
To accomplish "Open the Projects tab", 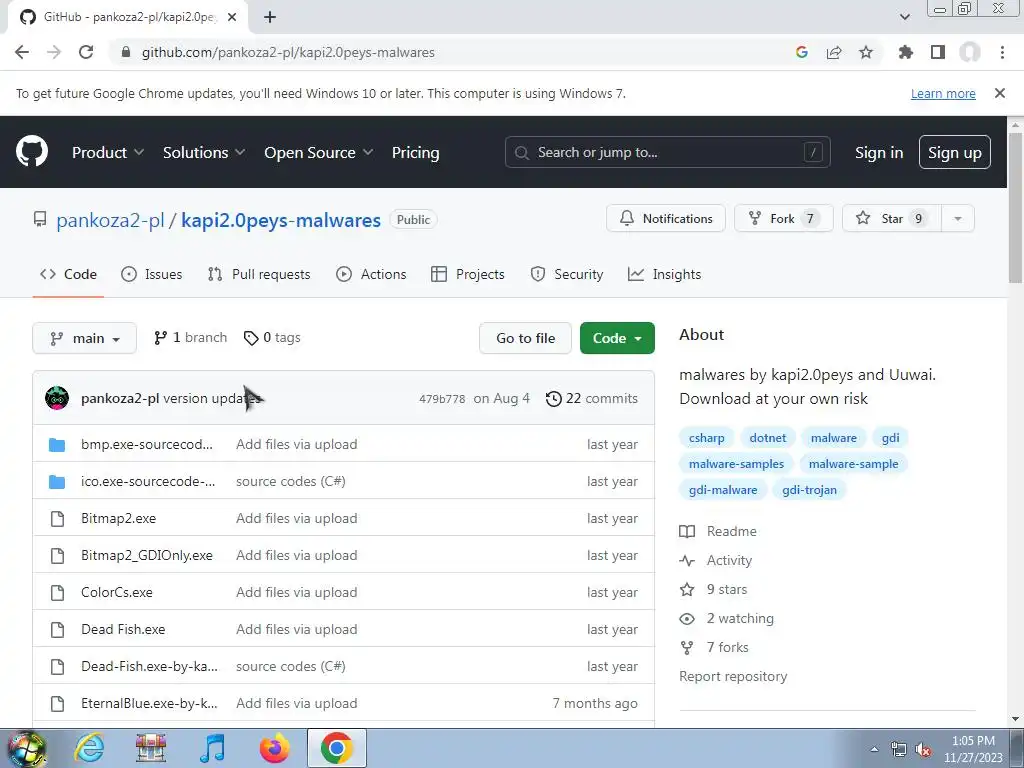I will [x=468, y=274].
